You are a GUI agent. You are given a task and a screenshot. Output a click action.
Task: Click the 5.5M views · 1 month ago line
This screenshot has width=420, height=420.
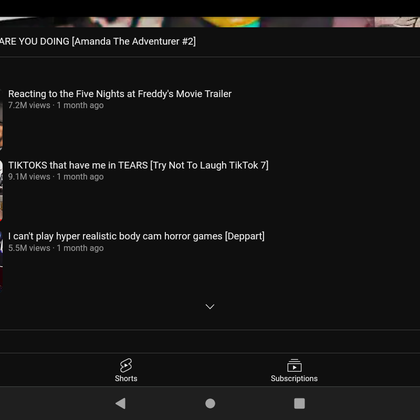(x=56, y=248)
